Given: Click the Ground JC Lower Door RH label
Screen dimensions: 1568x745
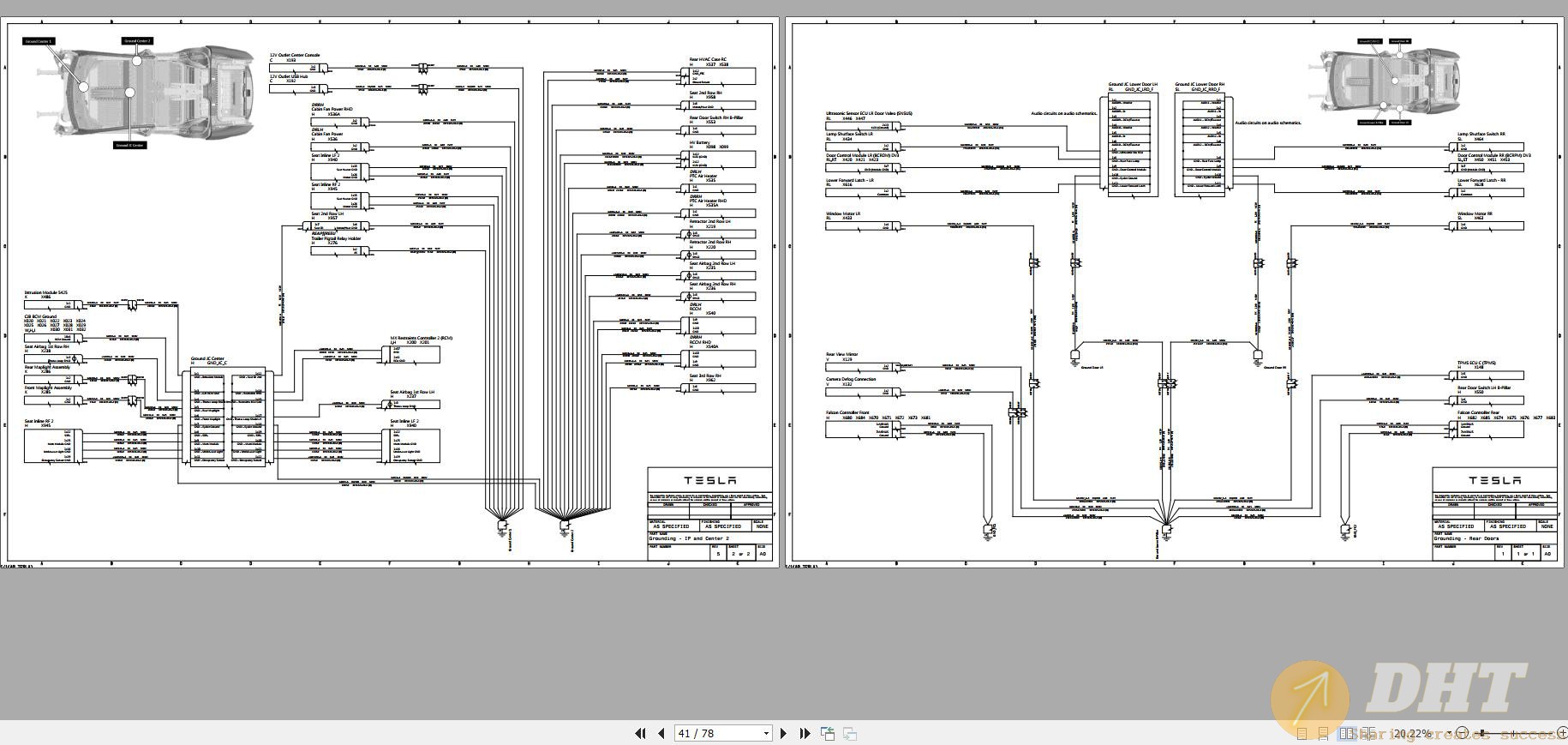Looking at the screenshot, I should (x=1200, y=84).
